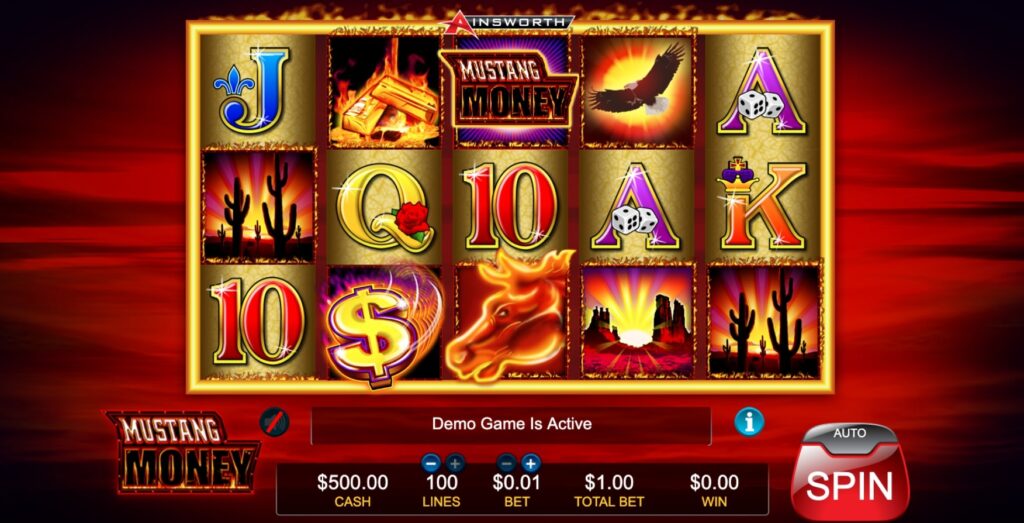Click the Demo Game Is Active message bar

511,425
